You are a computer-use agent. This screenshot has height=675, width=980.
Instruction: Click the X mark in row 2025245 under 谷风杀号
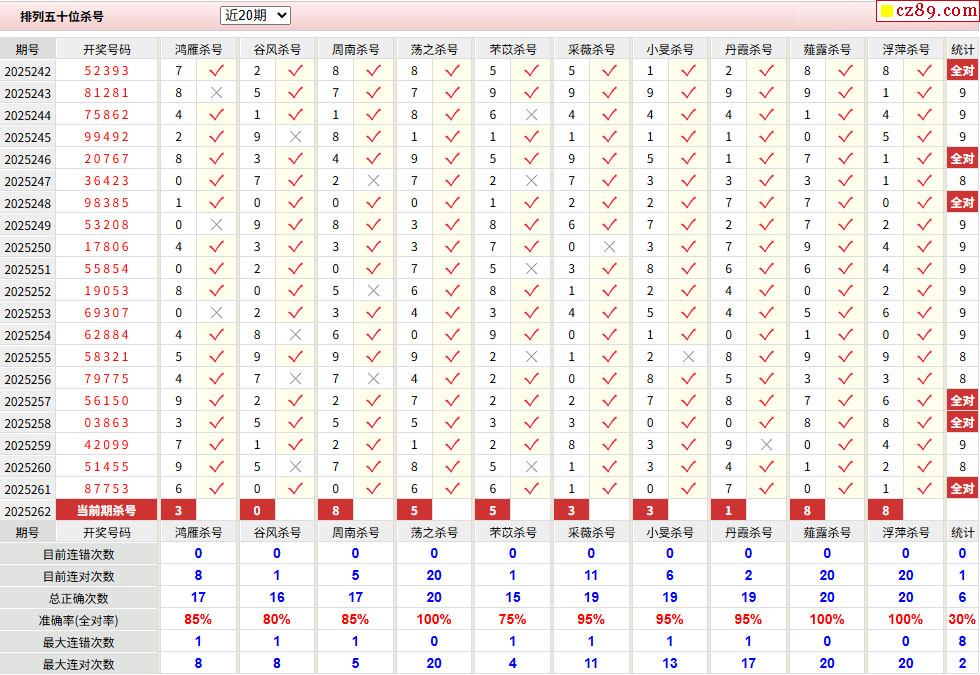(295, 137)
